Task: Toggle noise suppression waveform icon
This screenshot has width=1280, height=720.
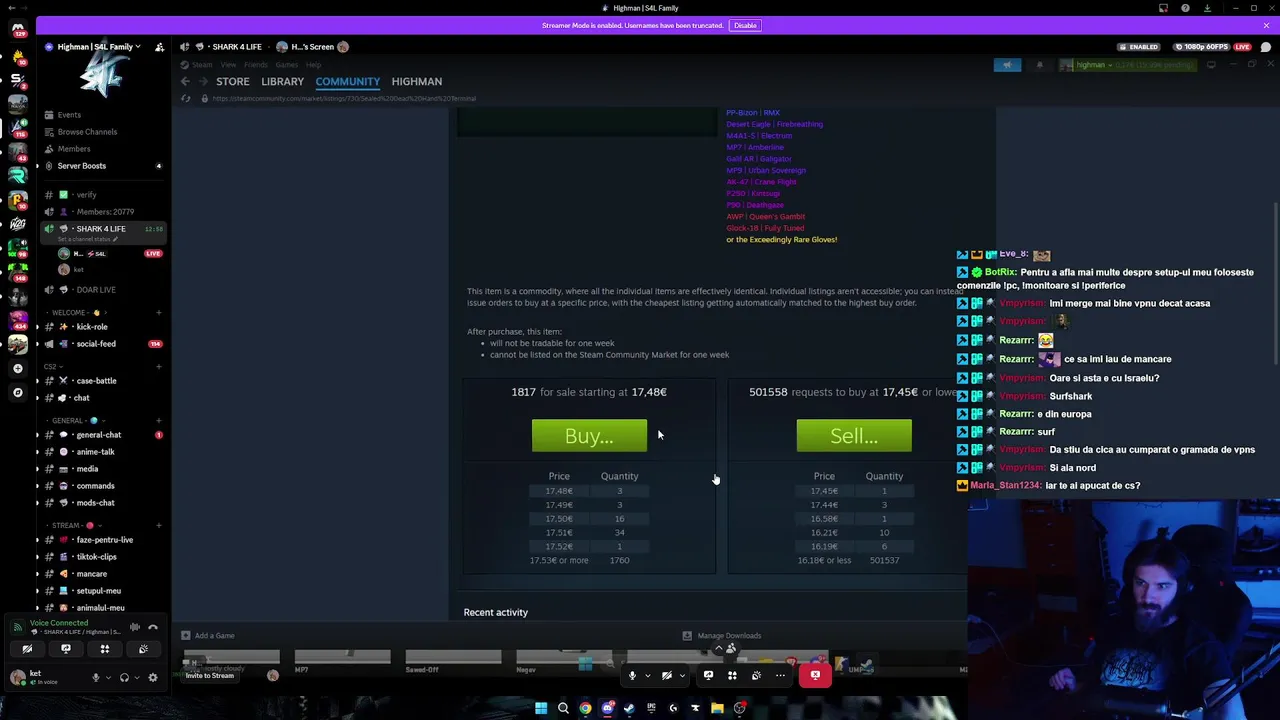Action: click(135, 627)
